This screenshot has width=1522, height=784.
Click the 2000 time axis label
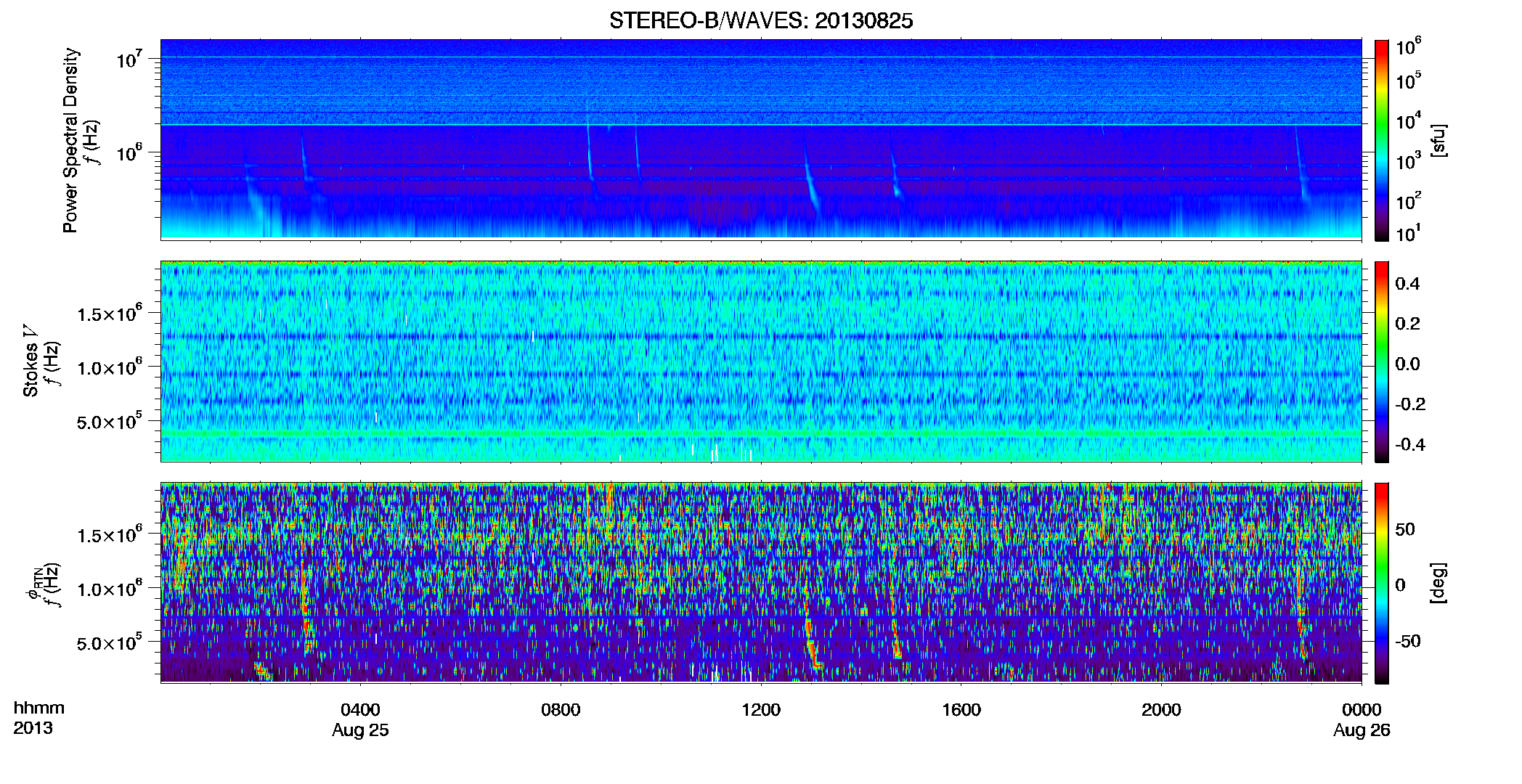1161,709
